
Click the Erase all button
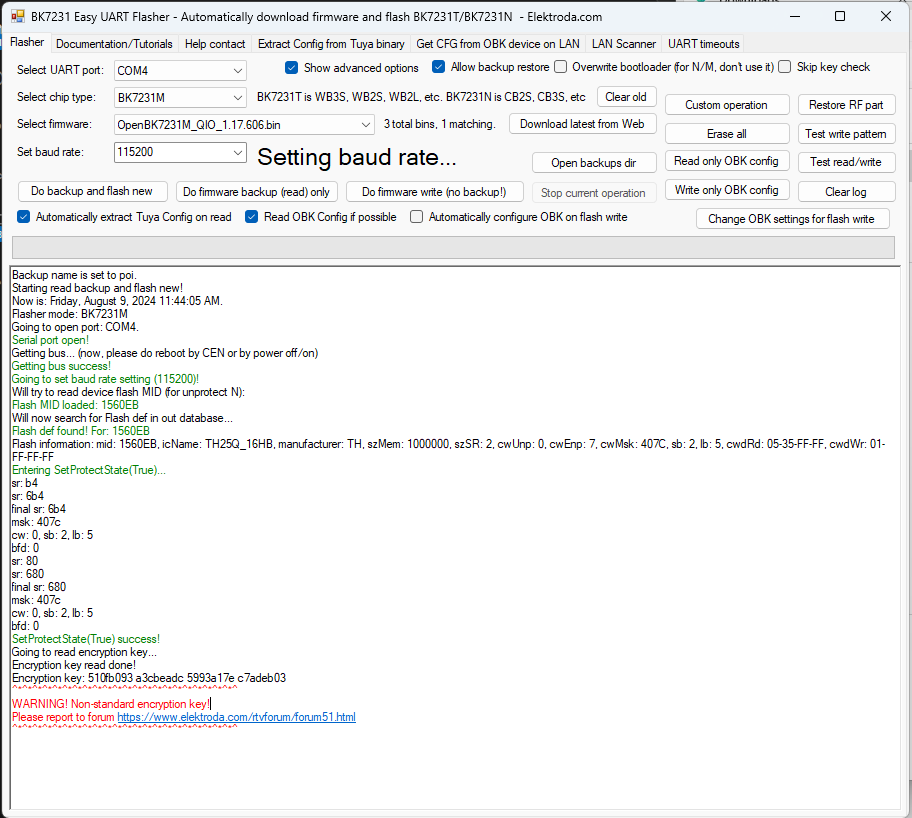click(726, 134)
